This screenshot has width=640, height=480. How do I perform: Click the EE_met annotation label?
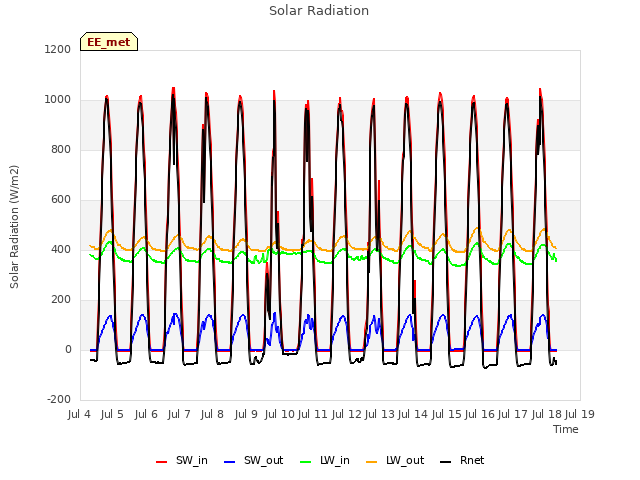(109, 42)
